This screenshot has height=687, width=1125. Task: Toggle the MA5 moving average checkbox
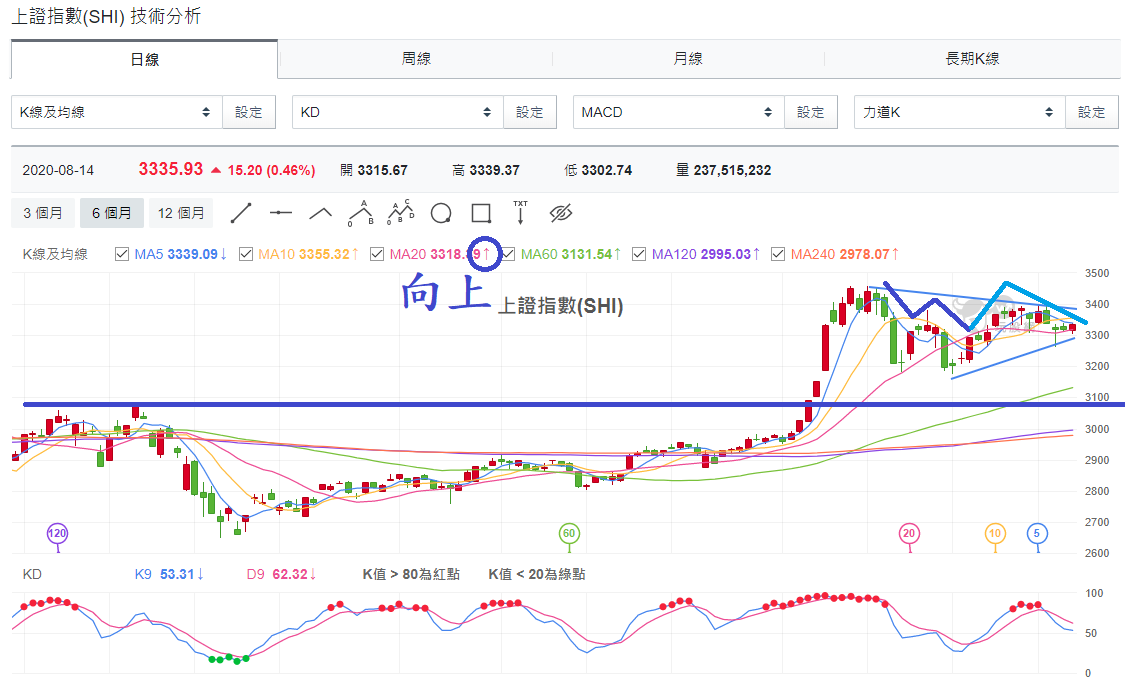[122, 254]
